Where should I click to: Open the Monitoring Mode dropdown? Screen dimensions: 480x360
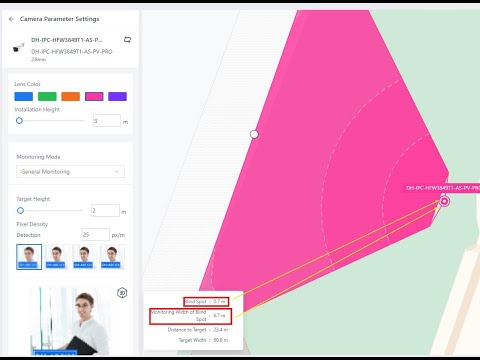pyautogui.click(x=70, y=172)
